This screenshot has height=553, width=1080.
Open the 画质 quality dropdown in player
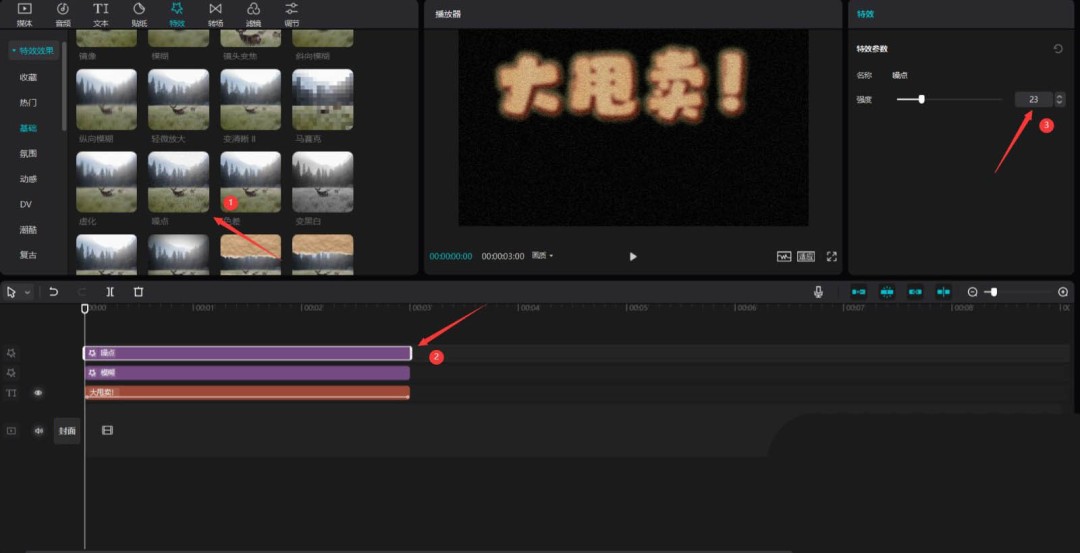tap(542, 255)
